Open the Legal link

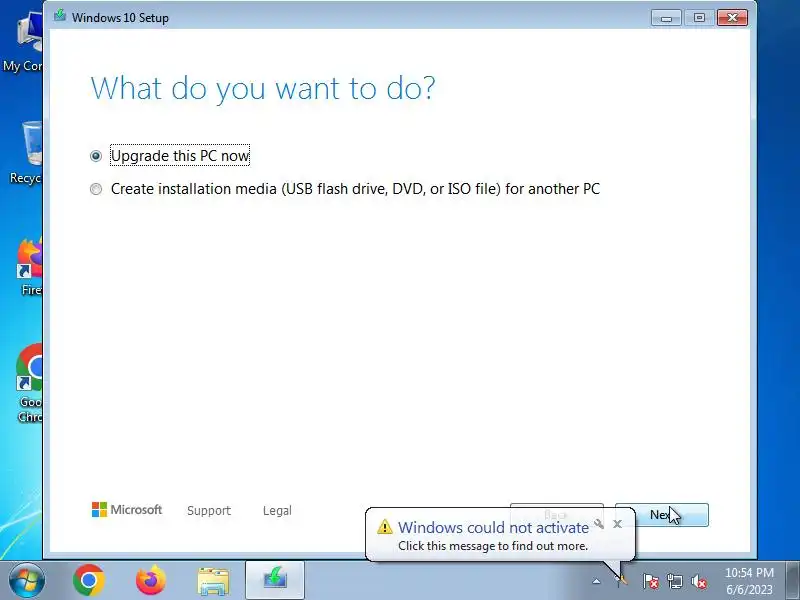click(277, 510)
